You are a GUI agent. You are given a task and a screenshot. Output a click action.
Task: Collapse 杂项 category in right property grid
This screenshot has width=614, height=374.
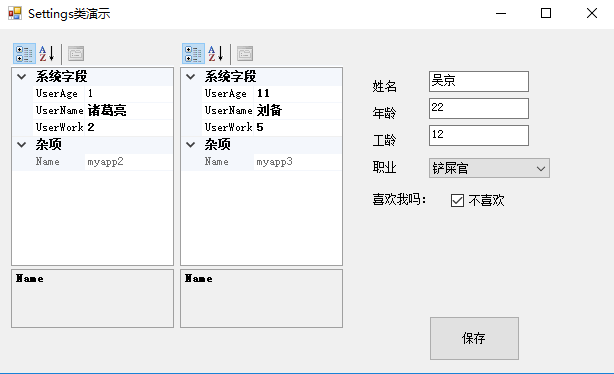point(191,145)
